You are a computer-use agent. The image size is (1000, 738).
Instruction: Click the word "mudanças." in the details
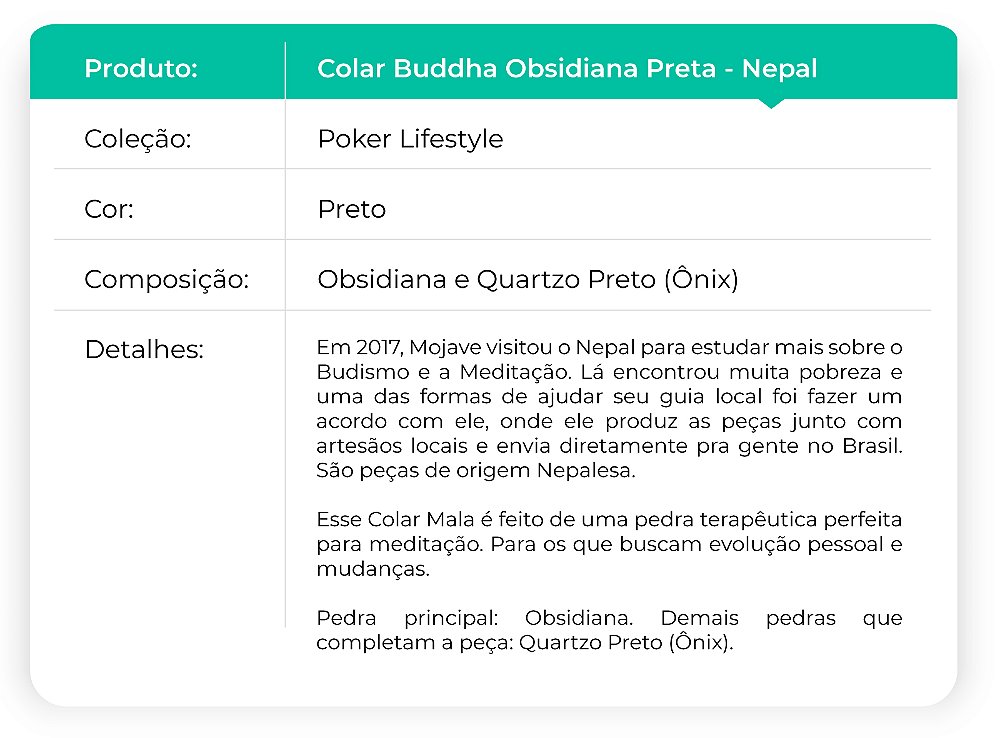[x=372, y=569]
